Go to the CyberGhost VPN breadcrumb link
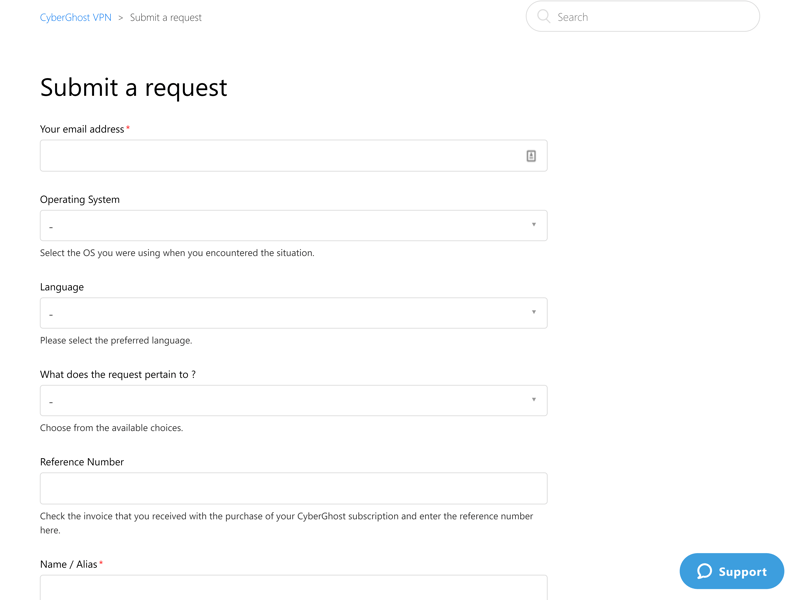 76,17
